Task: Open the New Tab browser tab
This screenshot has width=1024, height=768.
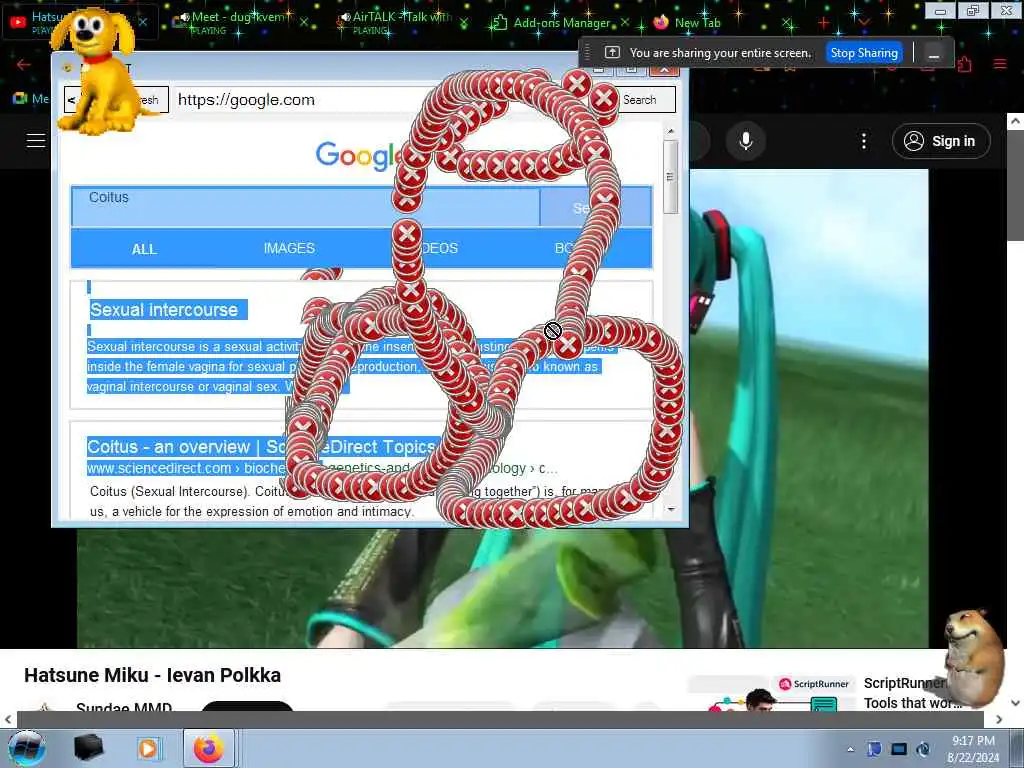Action: point(697,23)
